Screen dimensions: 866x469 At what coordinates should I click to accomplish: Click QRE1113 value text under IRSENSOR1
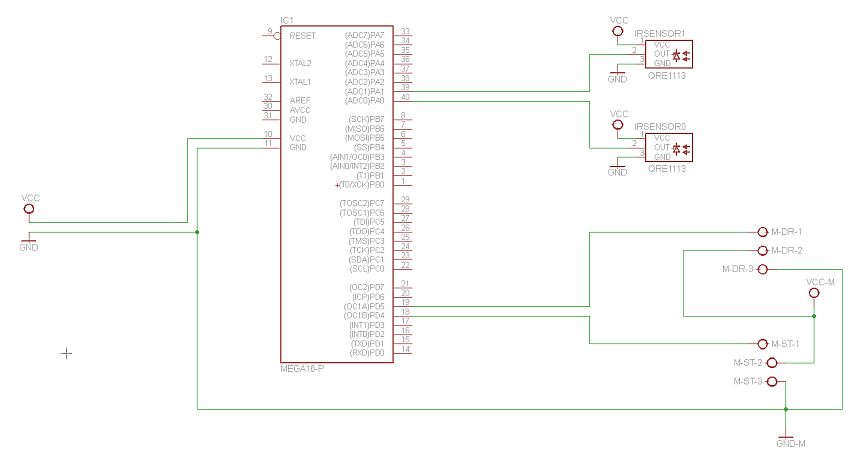[667, 76]
